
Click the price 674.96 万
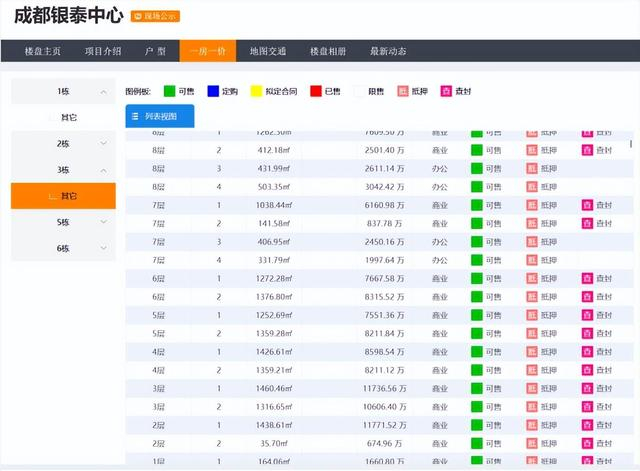click(384, 443)
